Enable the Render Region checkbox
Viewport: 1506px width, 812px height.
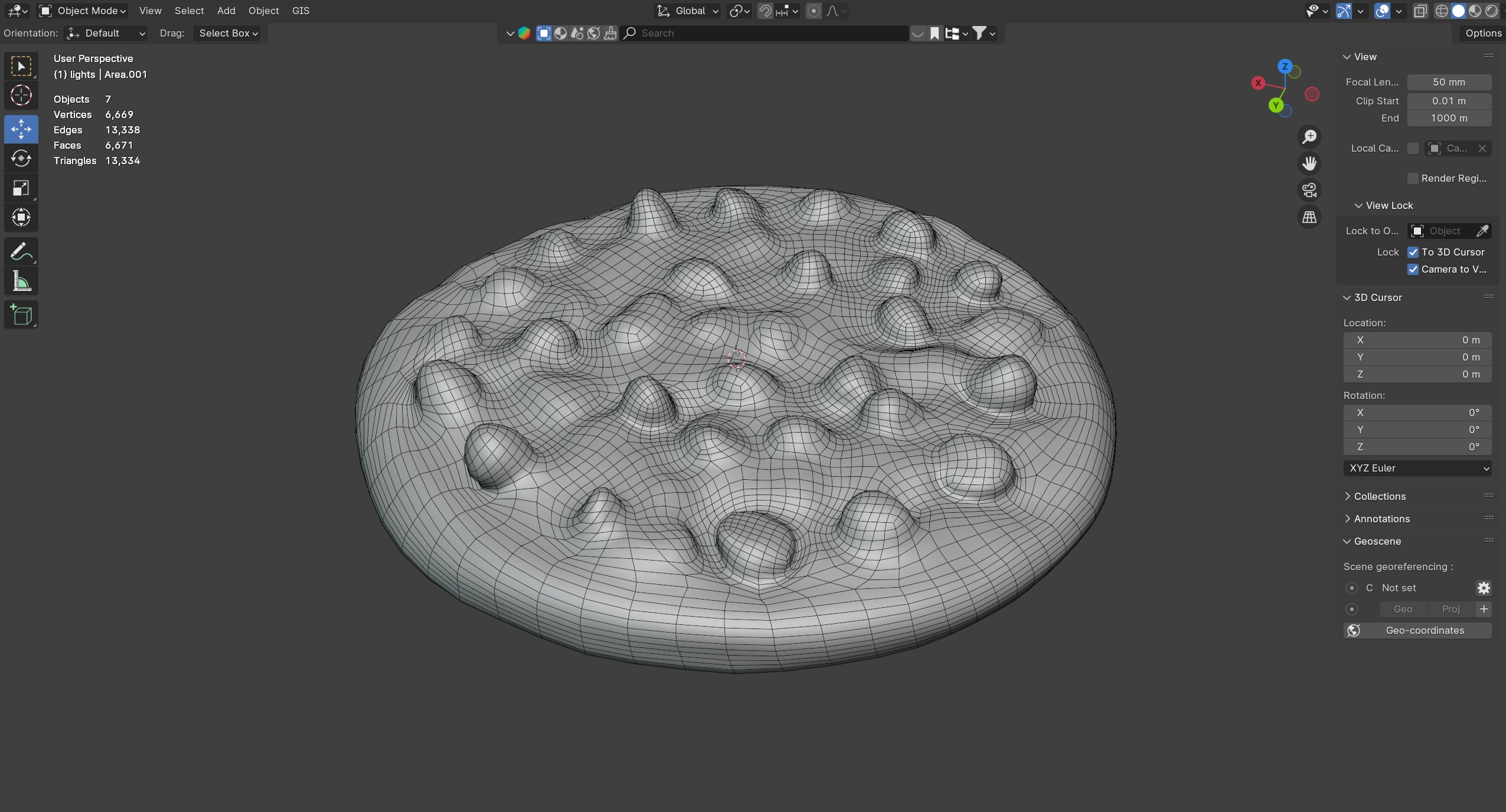1413,178
